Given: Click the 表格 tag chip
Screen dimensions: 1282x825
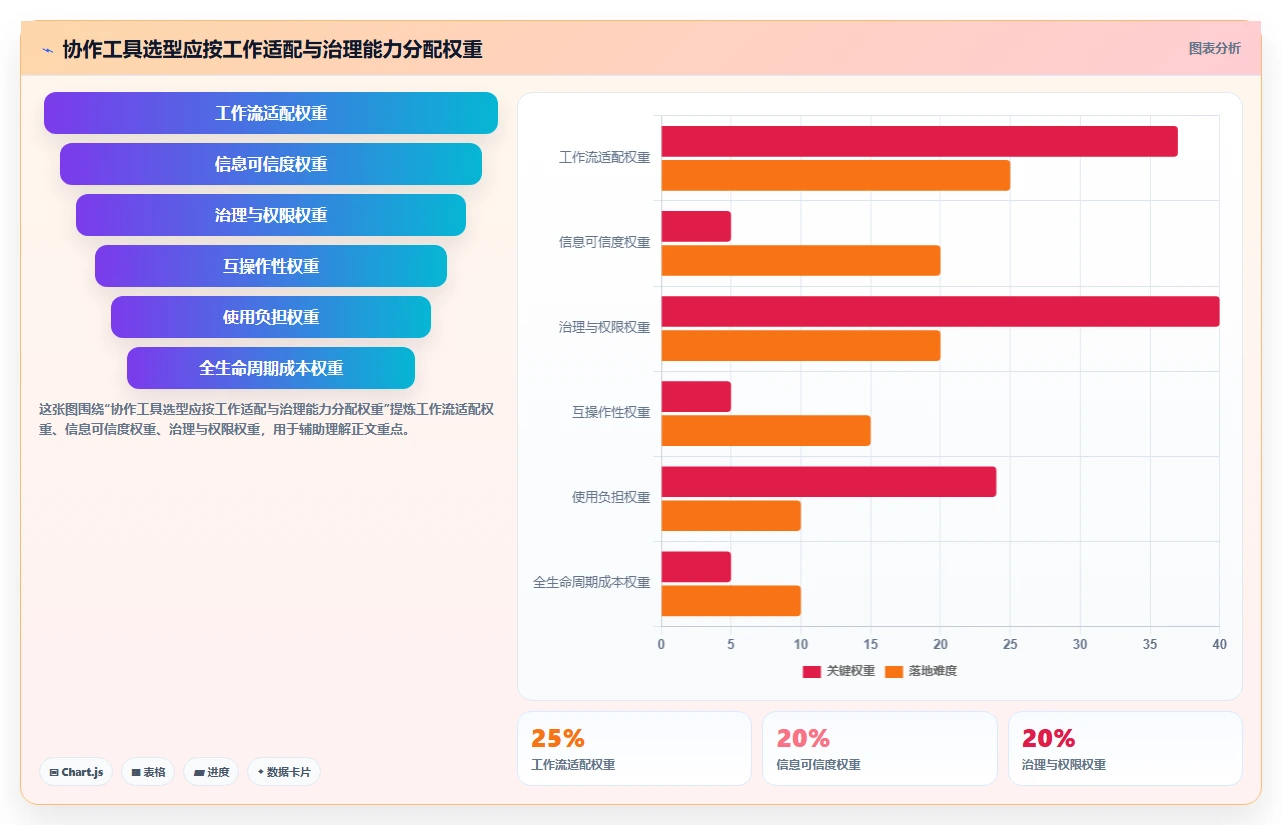Looking at the screenshot, I should pyautogui.click(x=148, y=772).
